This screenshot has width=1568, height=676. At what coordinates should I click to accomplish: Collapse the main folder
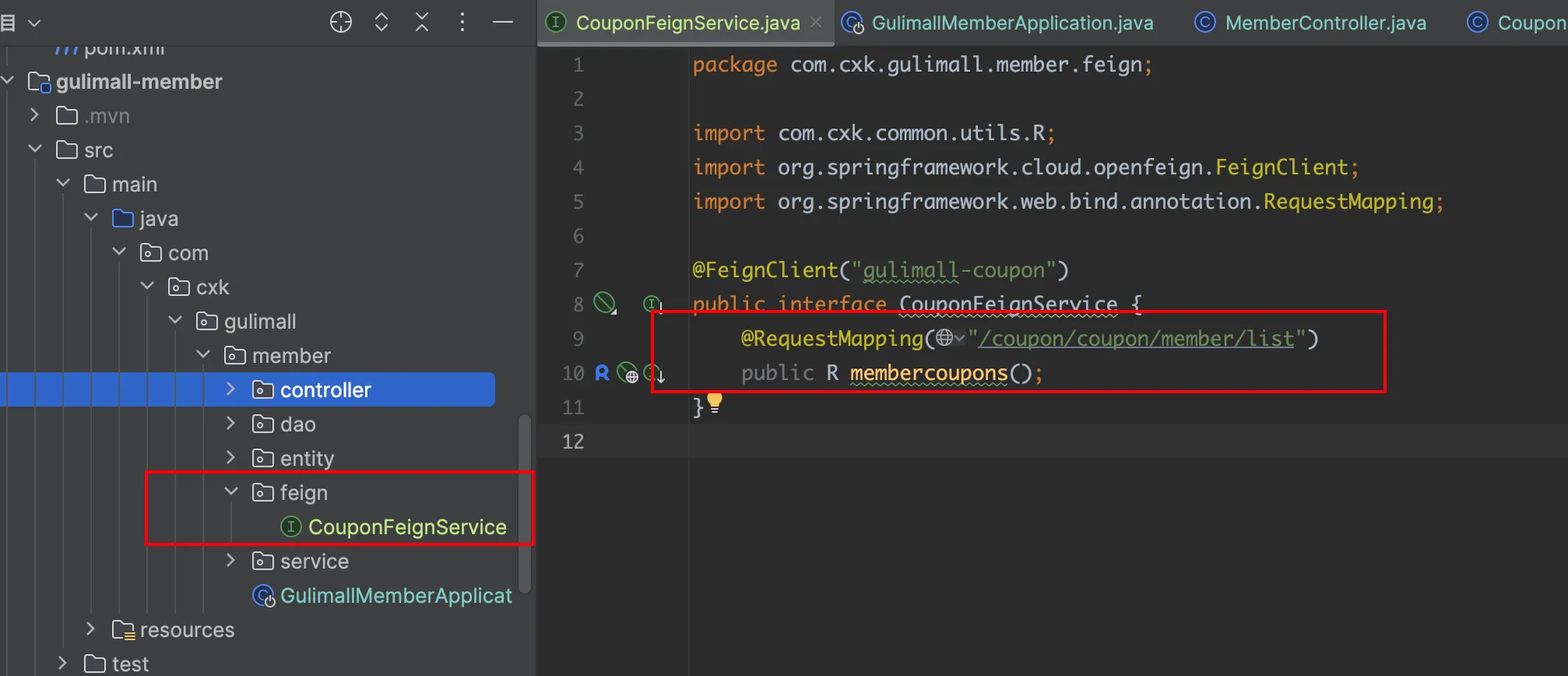pos(63,183)
